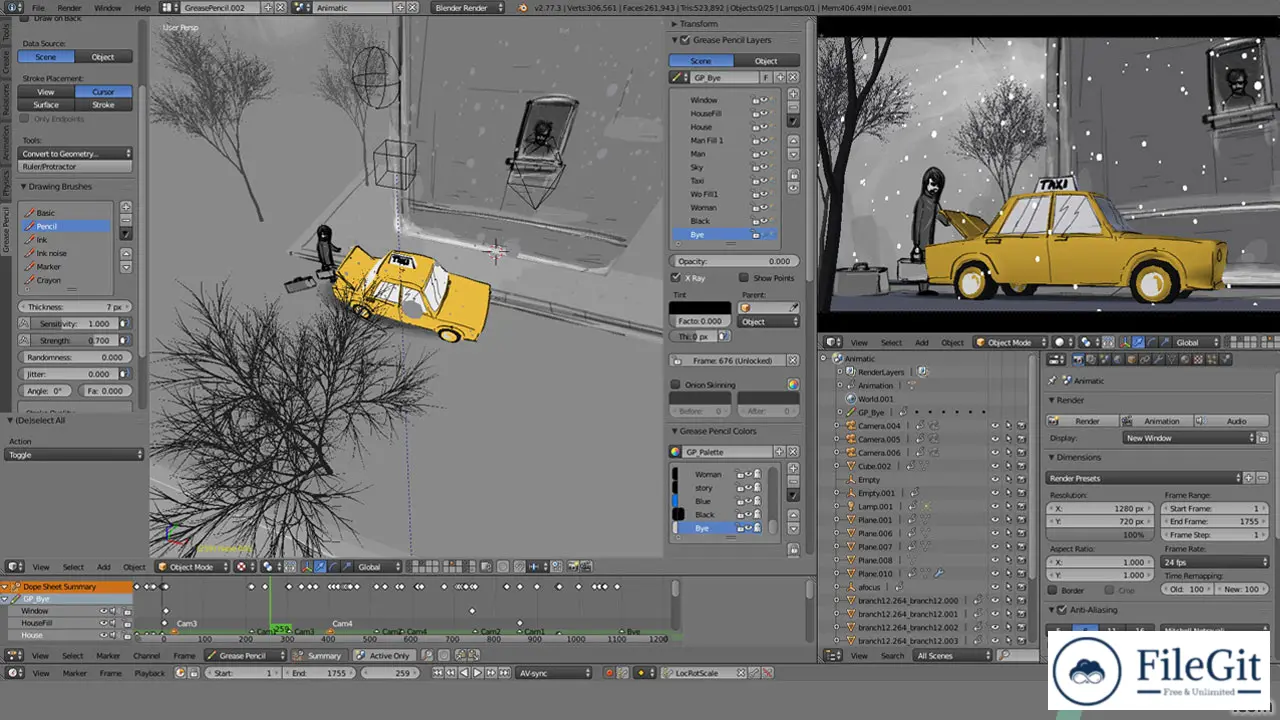Viewport: 1280px width, 720px height.
Task: Click the Render button with camera icon
Action: tap(1080, 421)
